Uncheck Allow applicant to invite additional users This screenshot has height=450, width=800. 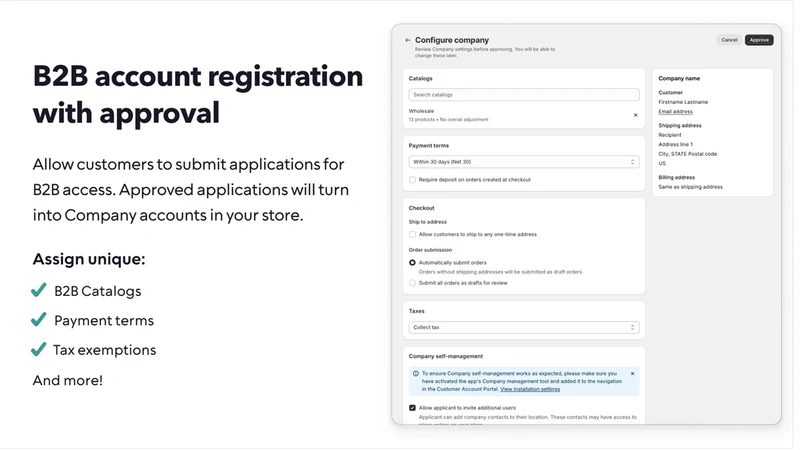point(412,408)
